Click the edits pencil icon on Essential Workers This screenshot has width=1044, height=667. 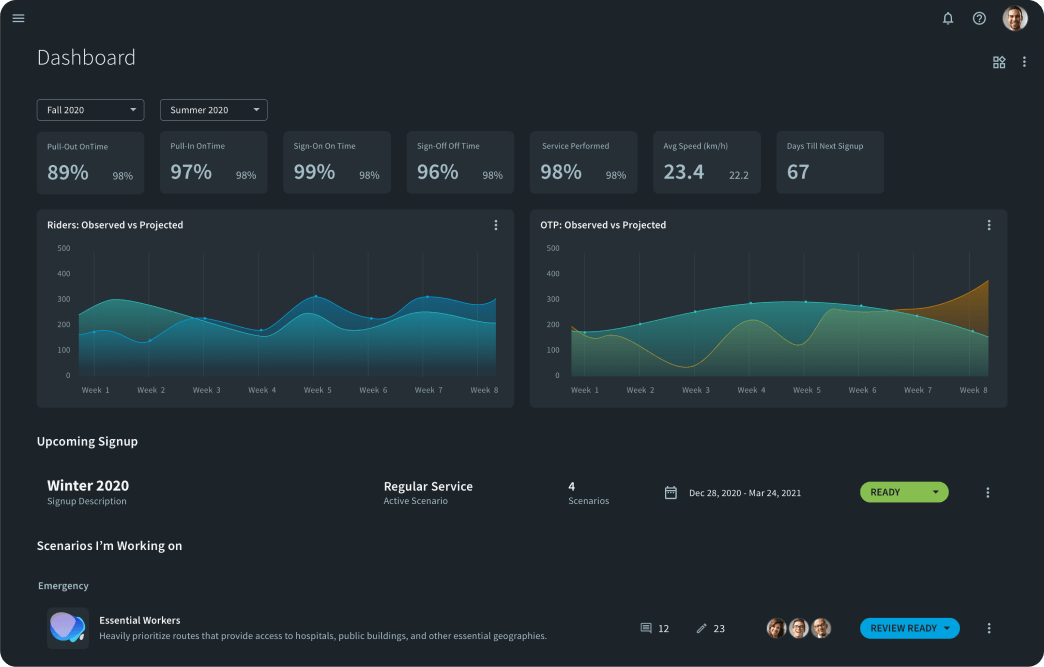pyautogui.click(x=701, y=628)
